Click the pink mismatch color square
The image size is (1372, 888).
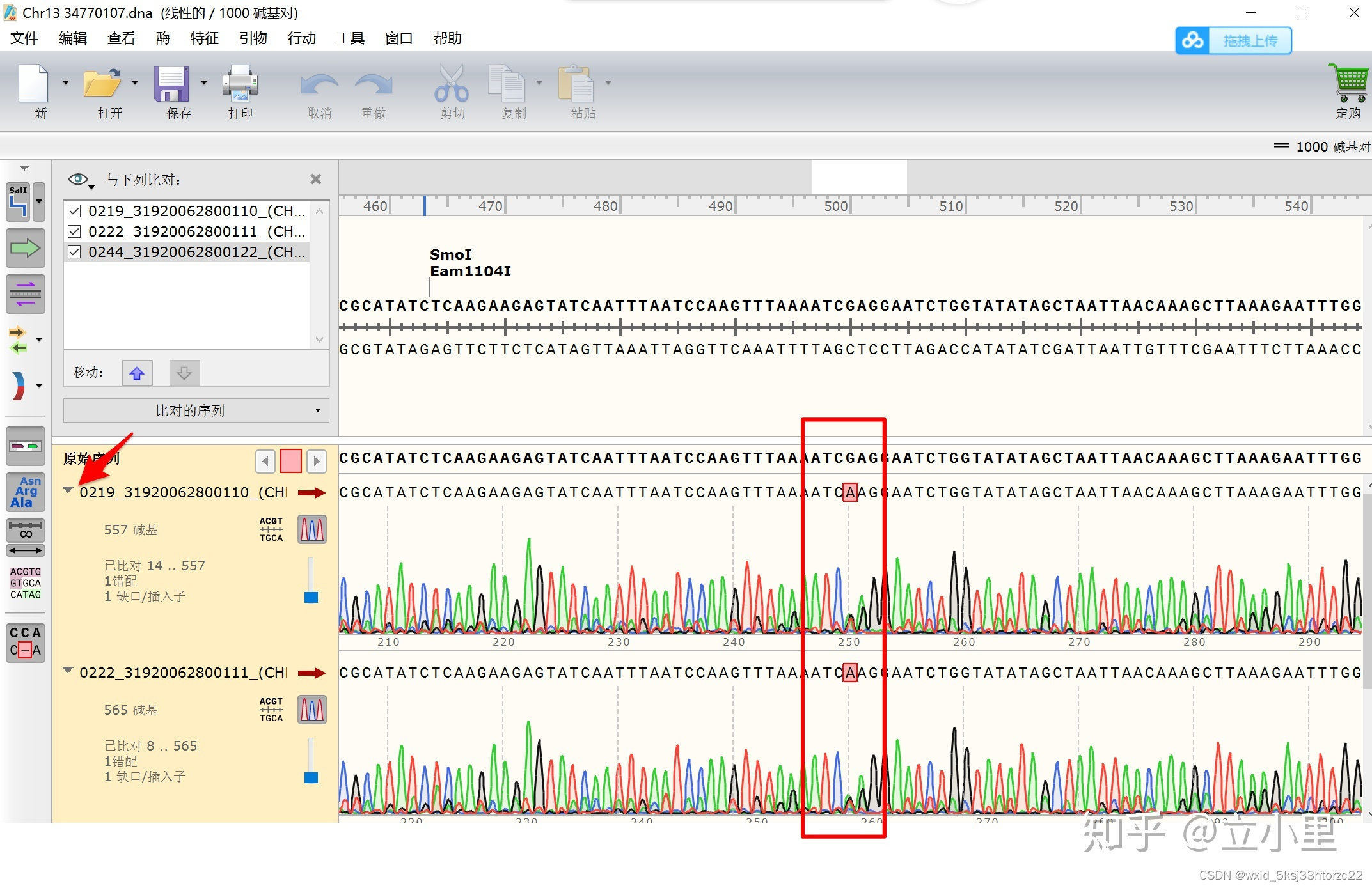pyautogui.click(x=291, y=461)
